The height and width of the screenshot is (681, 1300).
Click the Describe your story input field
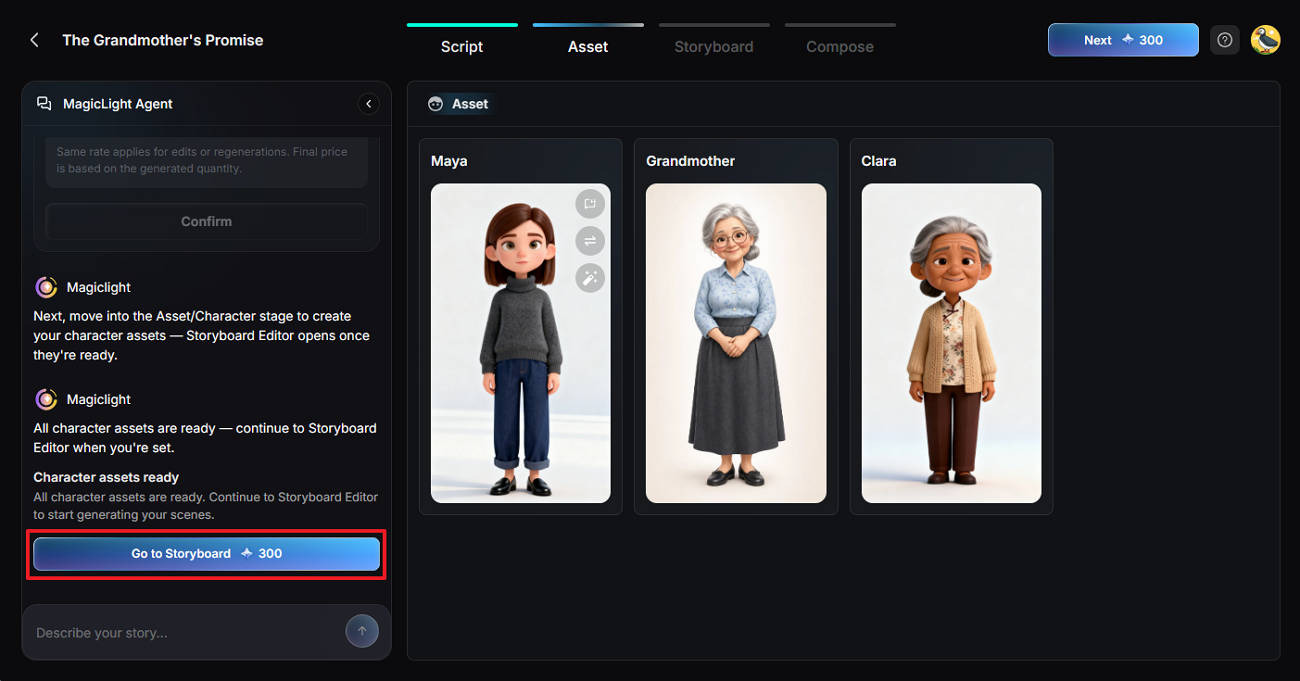tap(185, 632)
